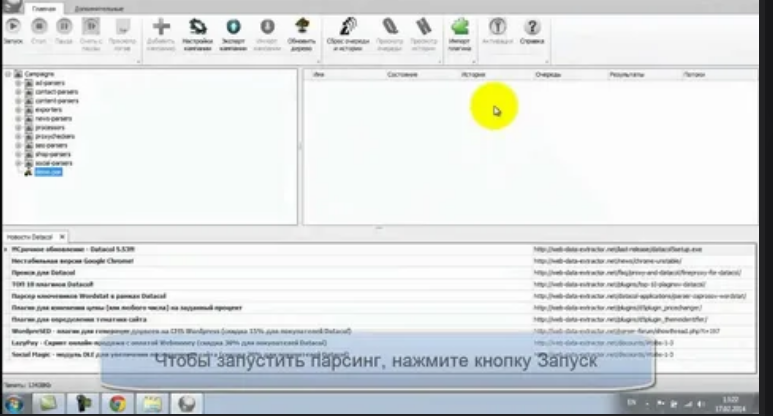Open the Datacol 5.539 update news row

pyautogui.click(x=73, y=249)
